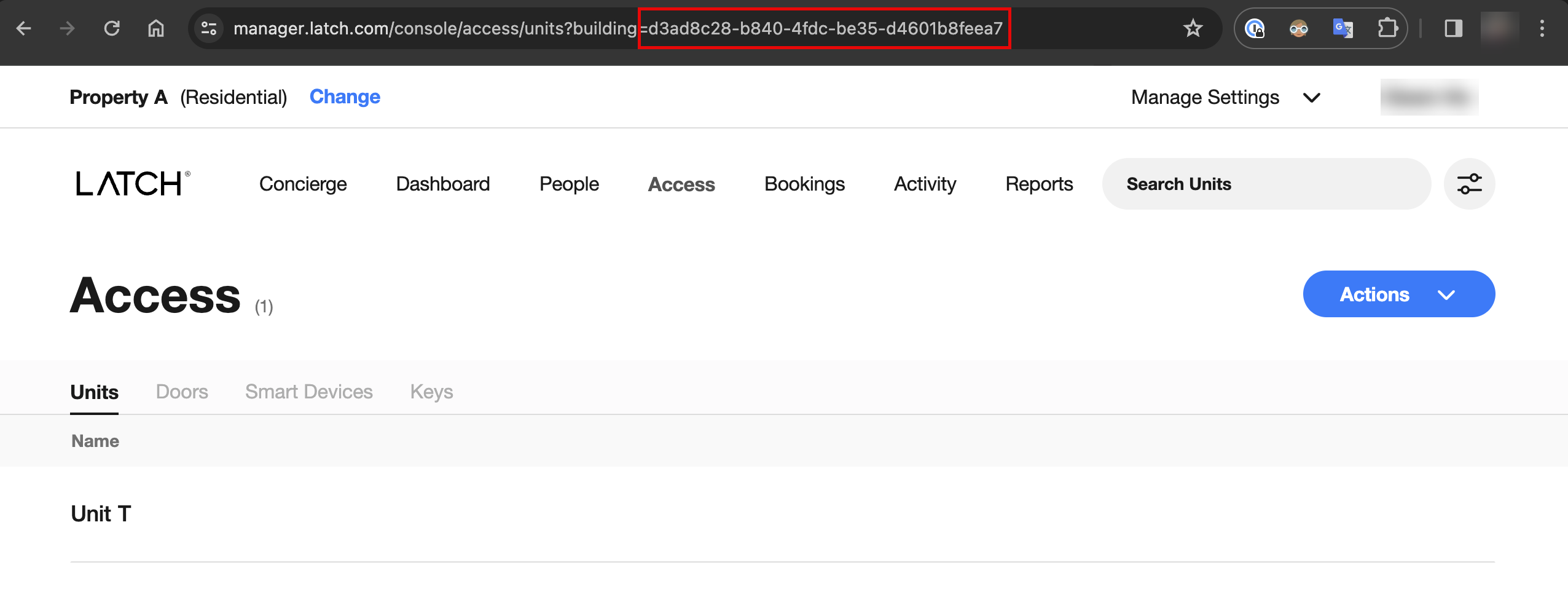Bookmark this page with the star icon
Viewport: 1568px width, 589px height.
[x=1193, y=28]
